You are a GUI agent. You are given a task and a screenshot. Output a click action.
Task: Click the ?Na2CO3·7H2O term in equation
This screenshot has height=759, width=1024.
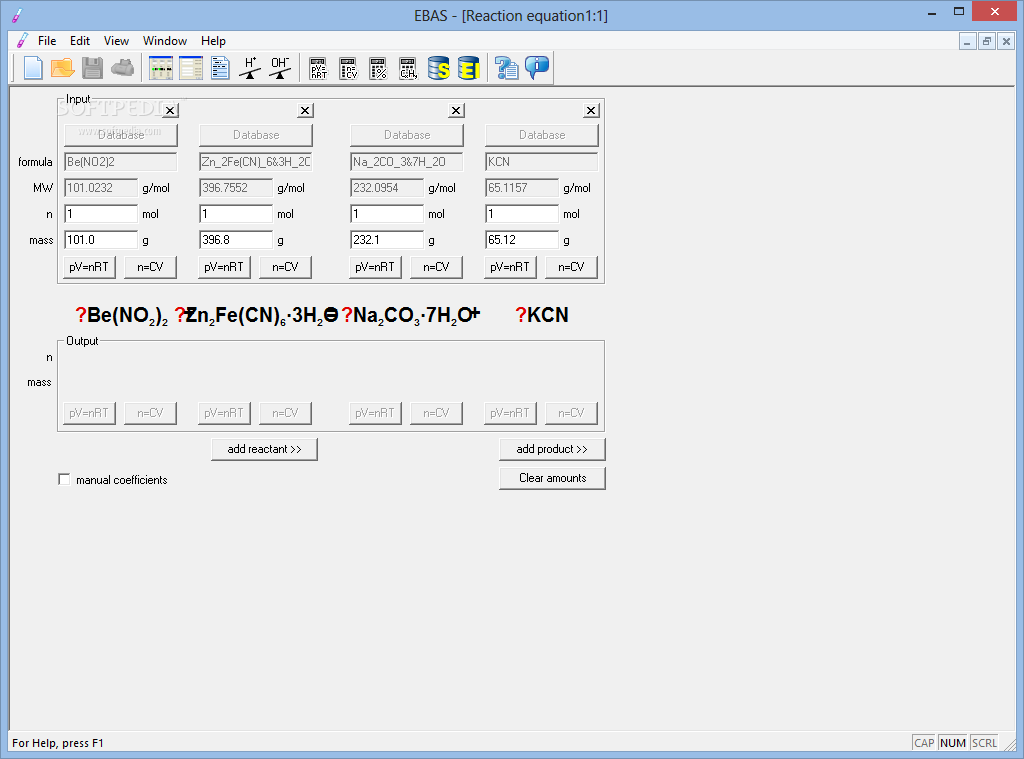(x=407, y=315)
